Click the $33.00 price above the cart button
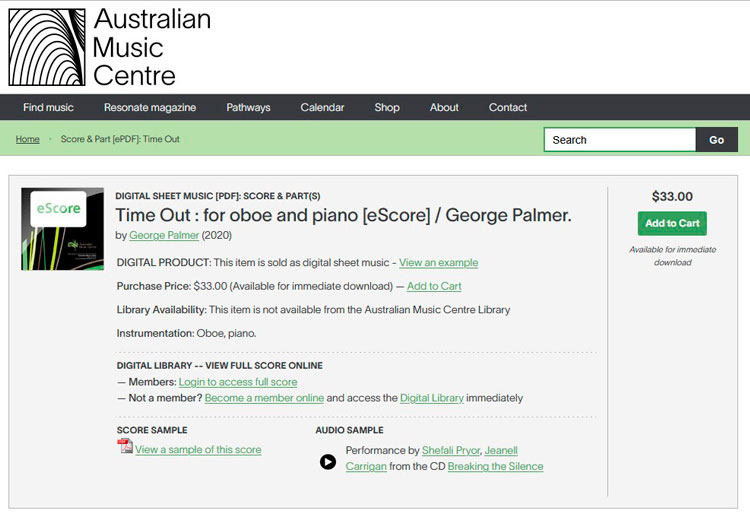Screen dimensions: 750x515 pyautogui.click(x=672, y=196)
